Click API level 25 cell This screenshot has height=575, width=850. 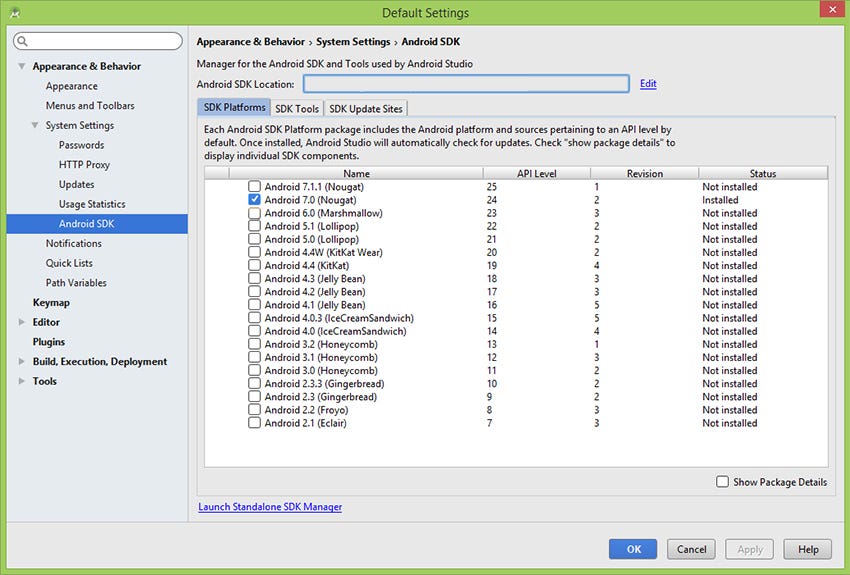point(492,187)
